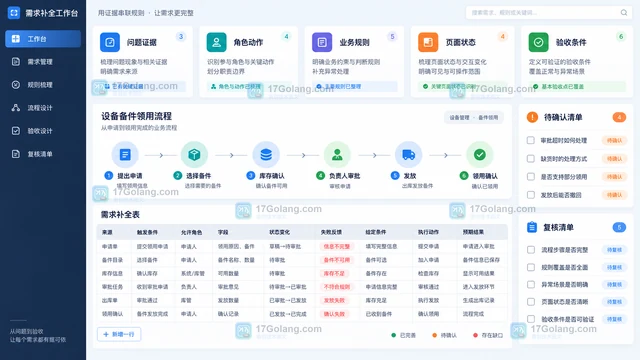Click the 新增一行 button

point(119,334)
